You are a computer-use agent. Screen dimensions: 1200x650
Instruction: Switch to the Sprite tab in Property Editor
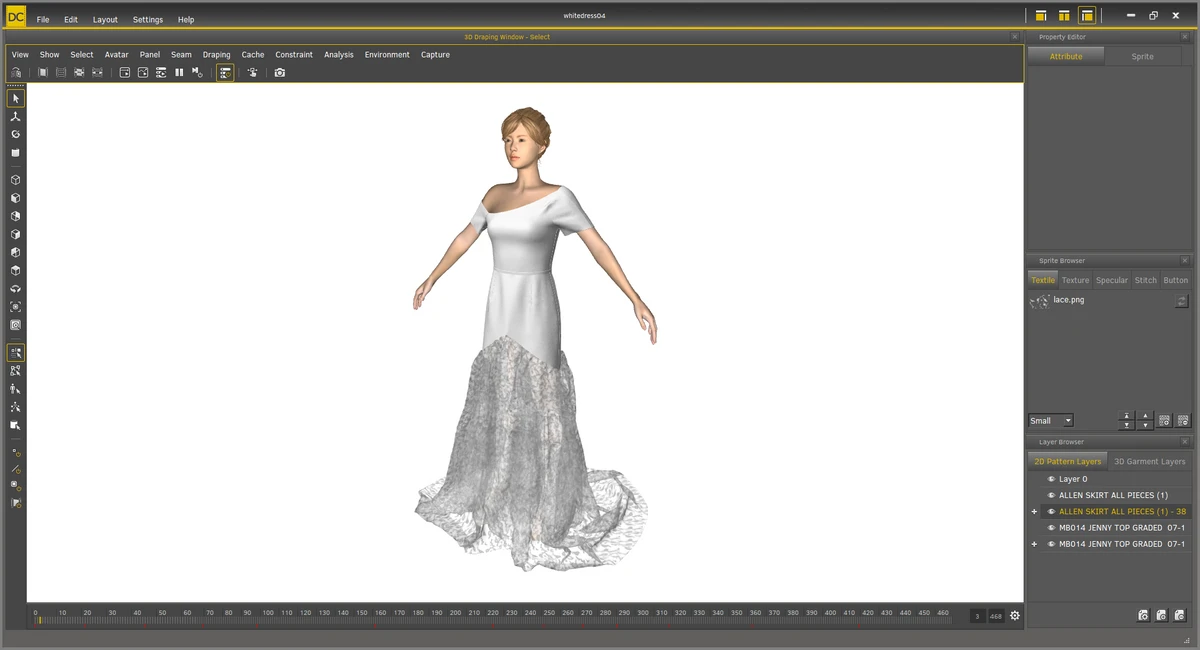(x=1143, y=57)
